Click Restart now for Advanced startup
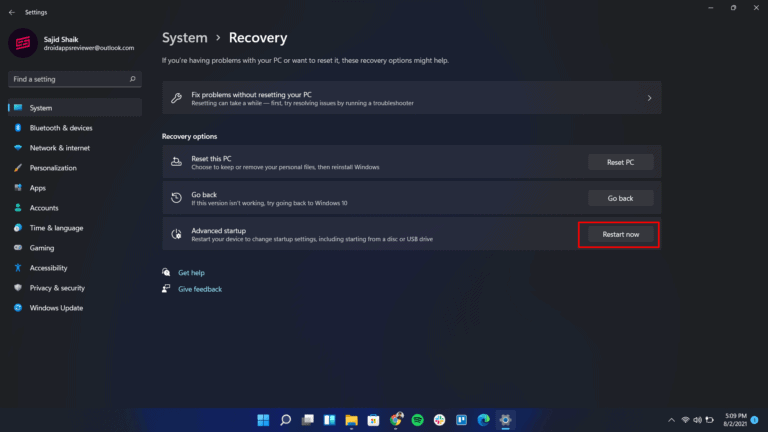This screenshot has width=768, height=432. tap(621, 235)
